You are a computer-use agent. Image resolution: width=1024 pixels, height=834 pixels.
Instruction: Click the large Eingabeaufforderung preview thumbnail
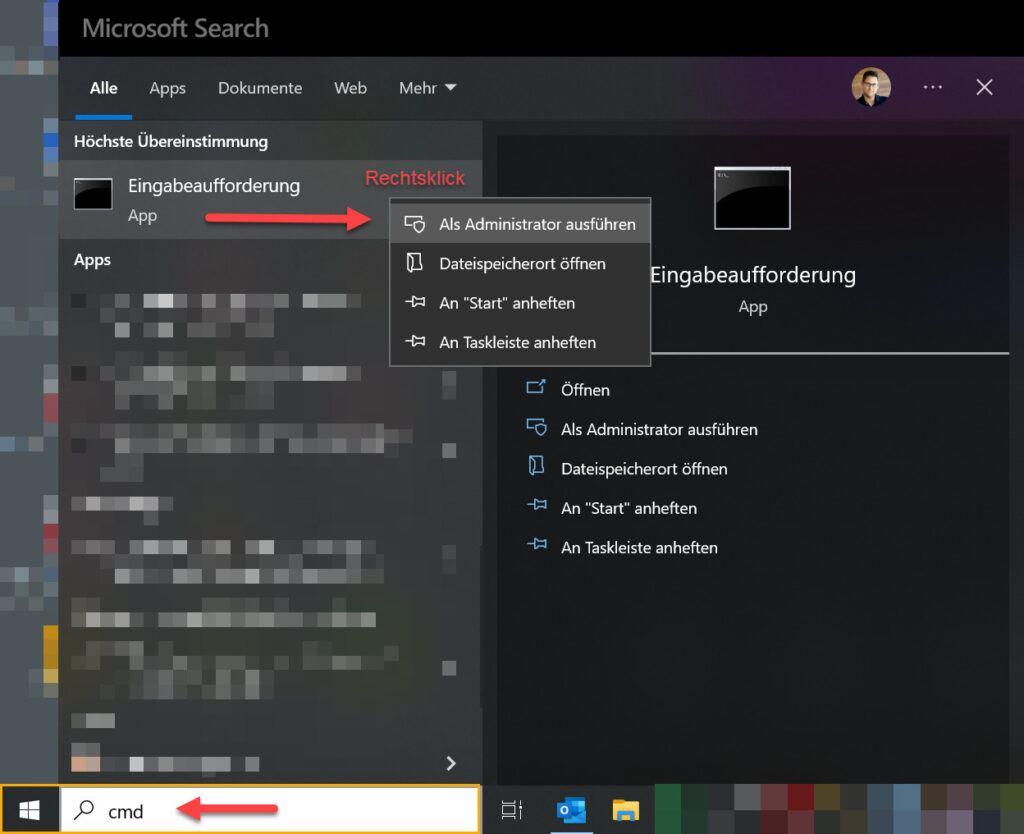pos(752,198)
